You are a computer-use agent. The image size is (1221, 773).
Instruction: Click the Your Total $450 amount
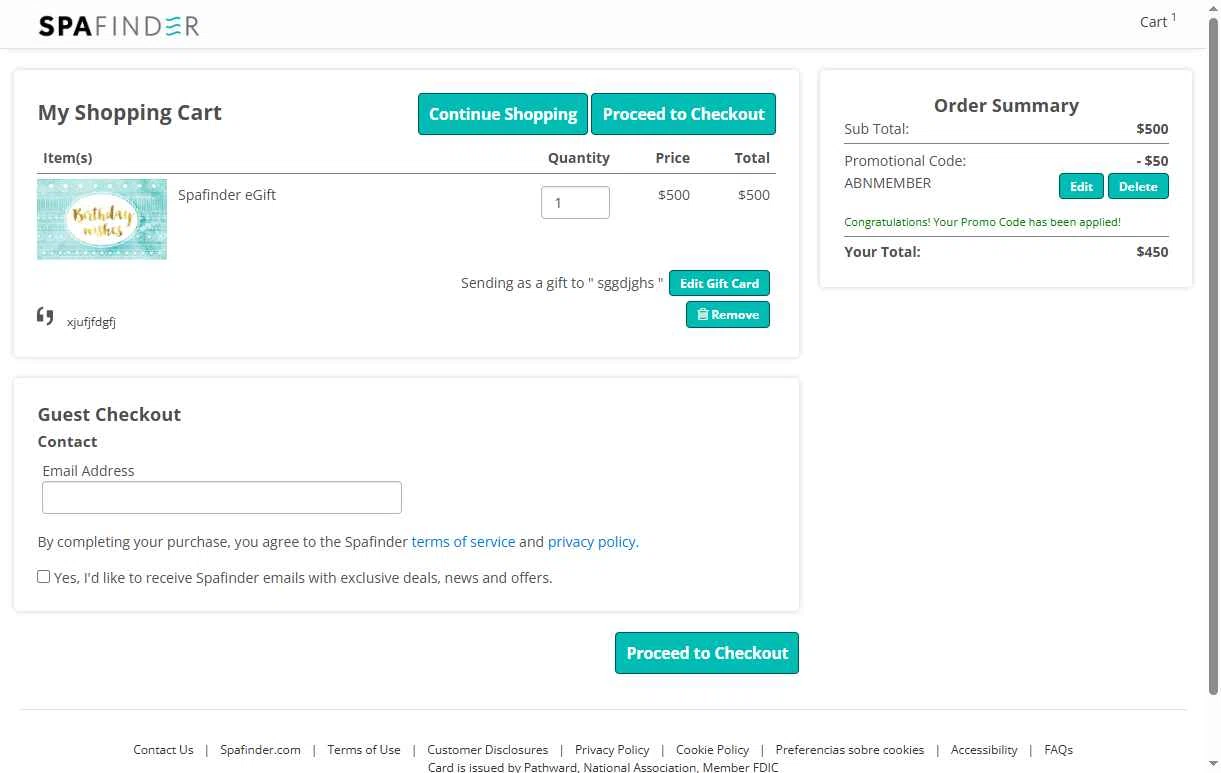coord(1152,252)
